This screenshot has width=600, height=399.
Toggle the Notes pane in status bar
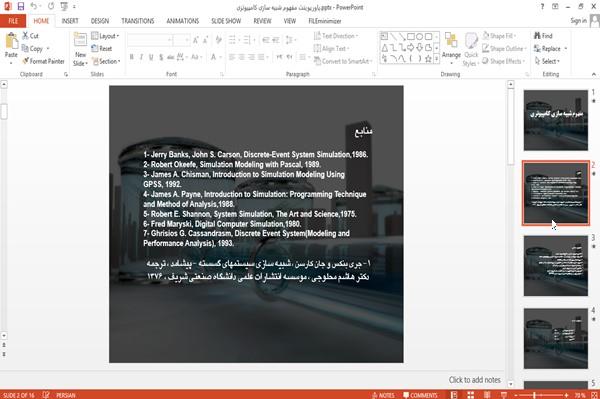(x=383, y=395)
